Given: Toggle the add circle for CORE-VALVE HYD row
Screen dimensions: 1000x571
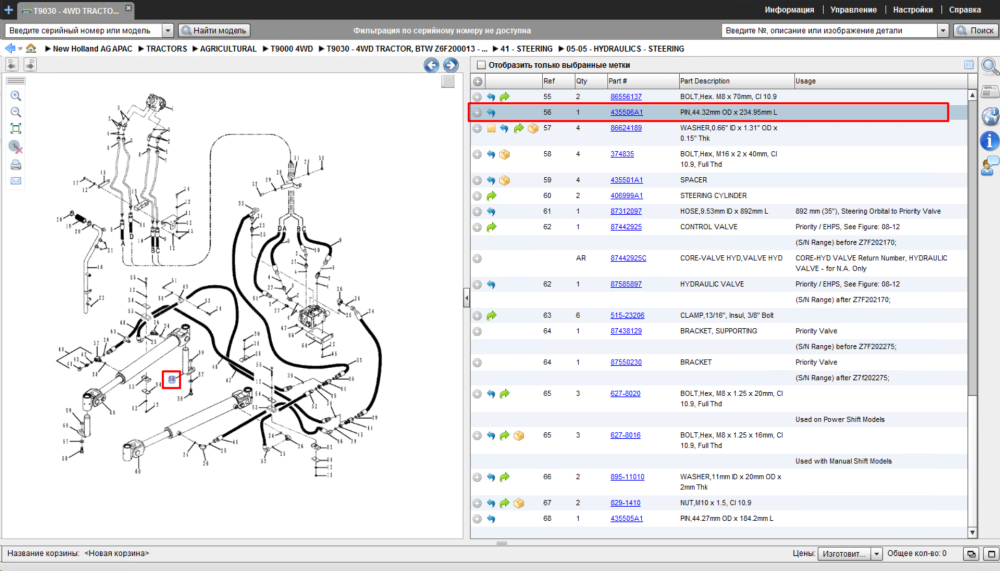Looking at the screenshot, I should point(477,258).
